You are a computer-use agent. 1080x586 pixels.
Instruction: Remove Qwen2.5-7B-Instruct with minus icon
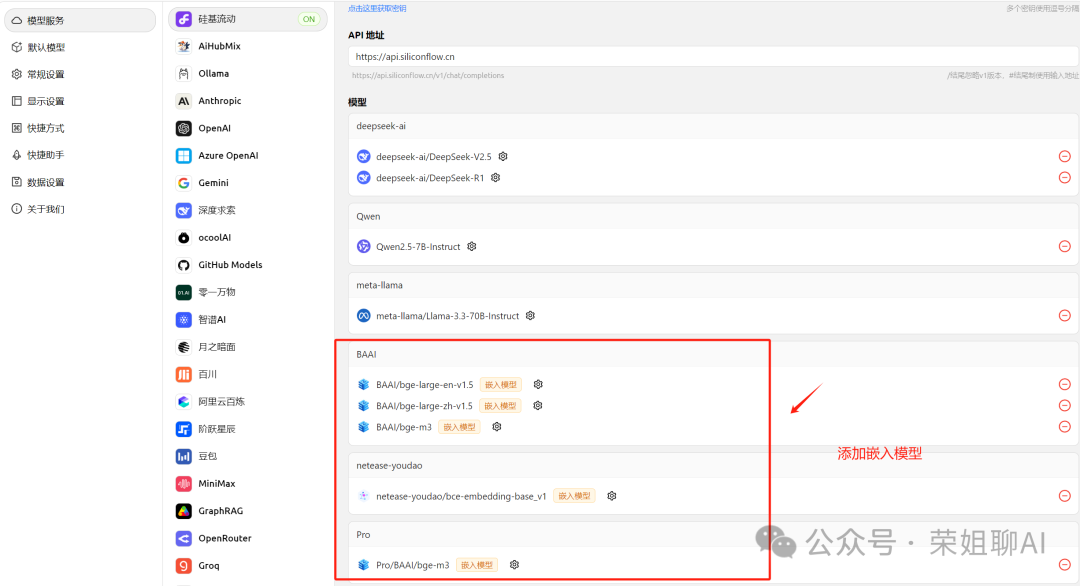1064,247
